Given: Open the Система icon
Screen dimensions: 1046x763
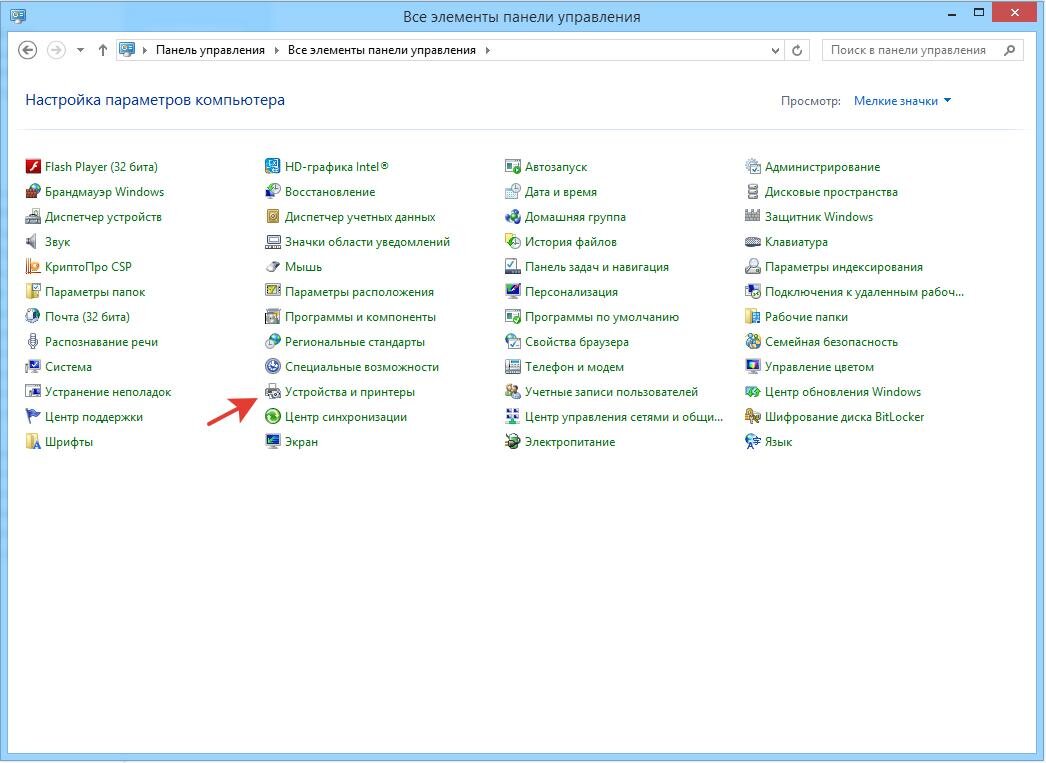Looking at the screenshot, I should pyautogui.click(x=33, y=367).
